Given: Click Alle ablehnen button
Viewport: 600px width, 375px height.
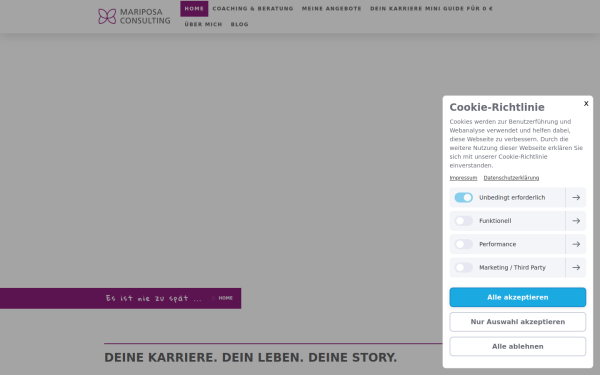Looking at the screenshot, I should click(517, 346).
